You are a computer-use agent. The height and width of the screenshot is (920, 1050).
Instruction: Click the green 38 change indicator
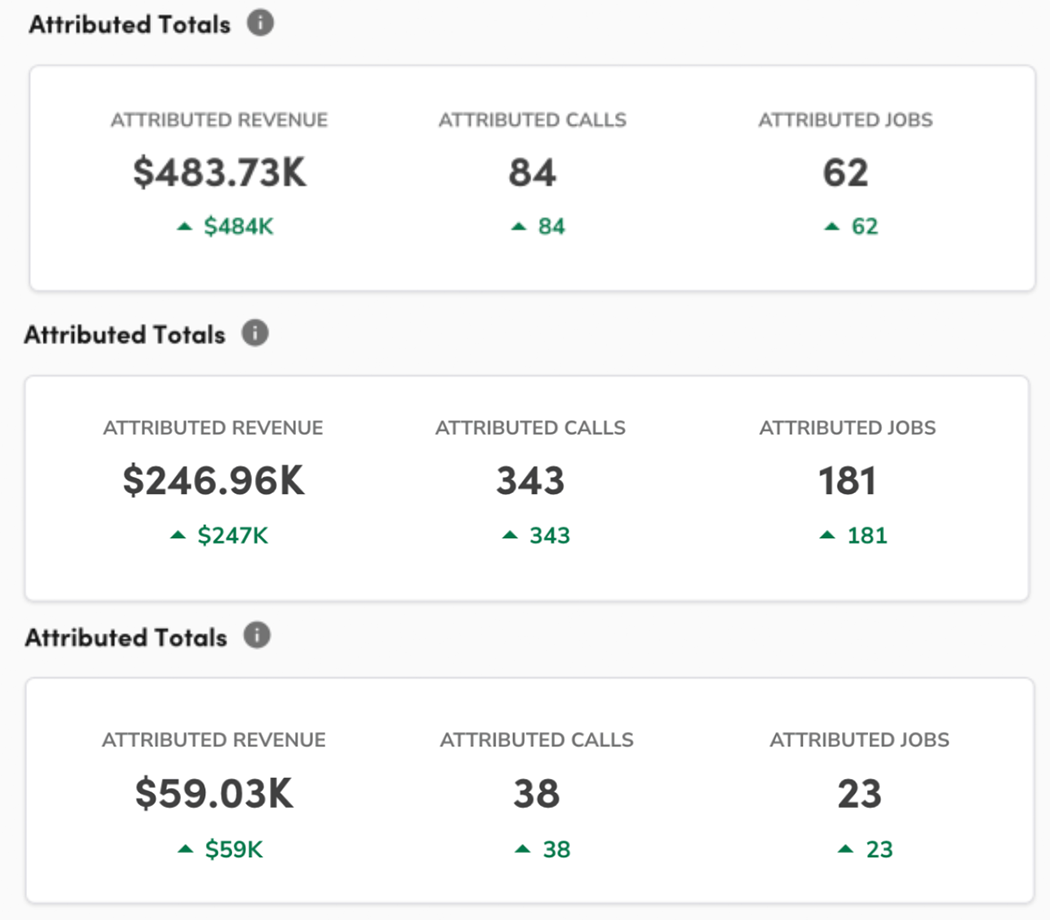(x=556, y=849)
